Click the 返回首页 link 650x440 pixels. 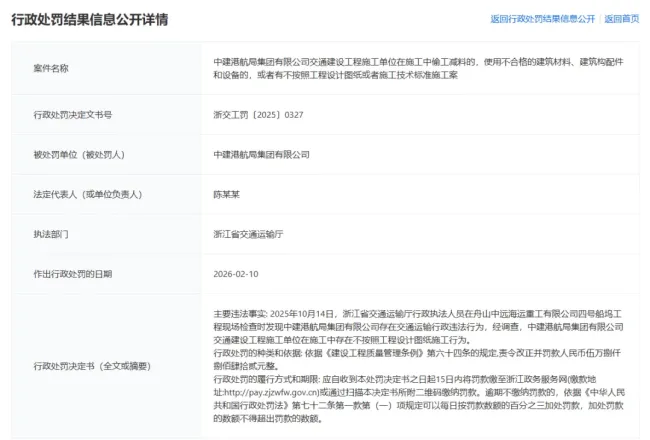(621, 19)
